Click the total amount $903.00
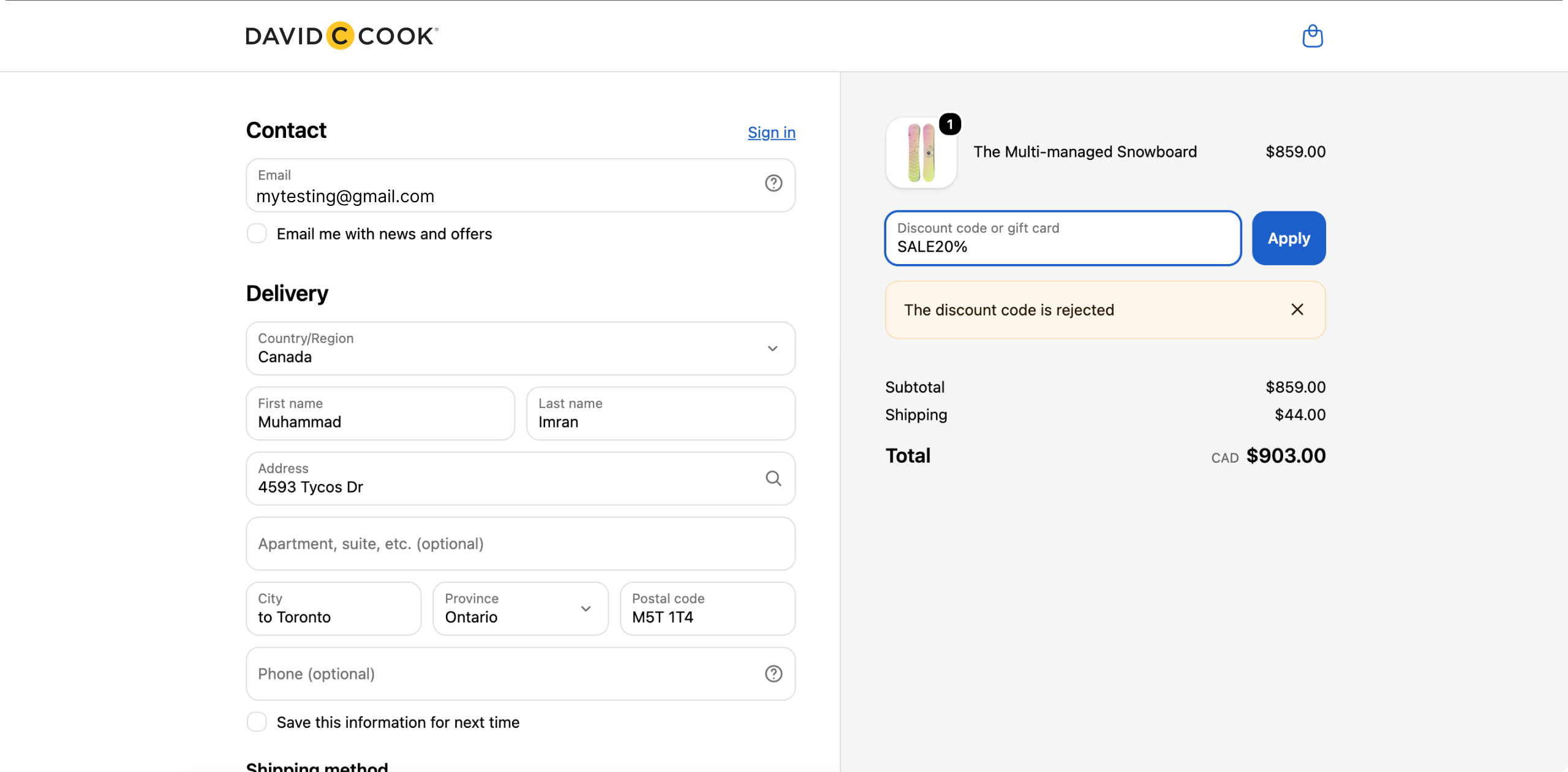Viewport: 1568px width, 772px height. [x=1286, y=456]
